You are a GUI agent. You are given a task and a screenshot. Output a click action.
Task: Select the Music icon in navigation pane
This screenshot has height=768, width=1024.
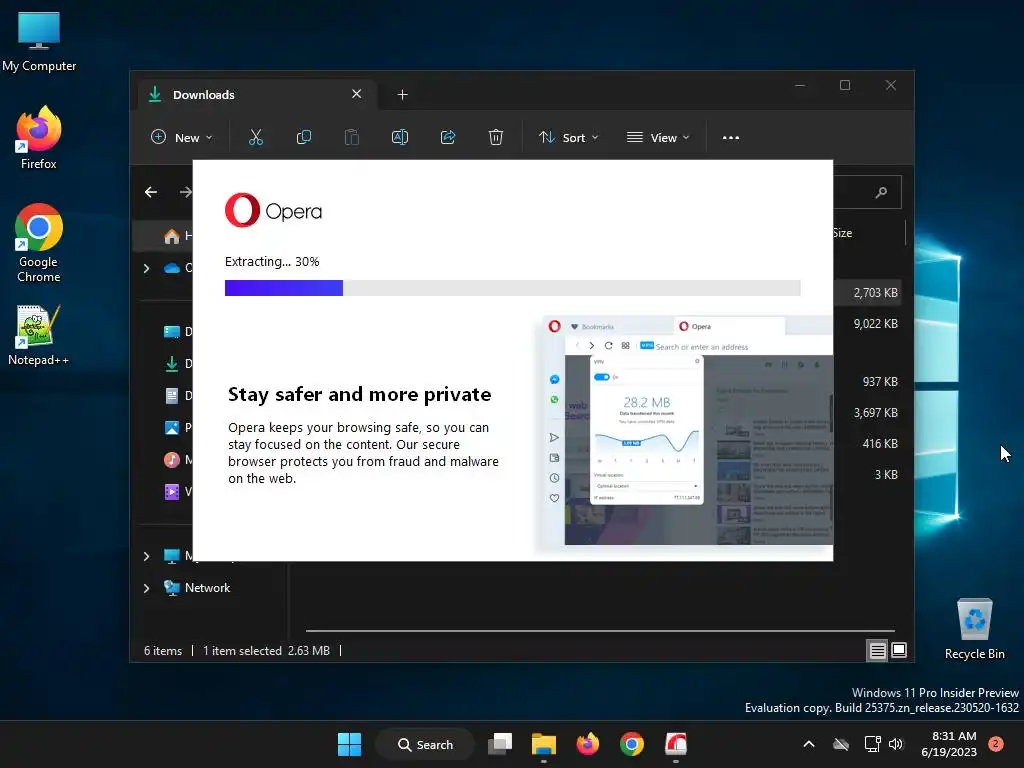point(172,460)
